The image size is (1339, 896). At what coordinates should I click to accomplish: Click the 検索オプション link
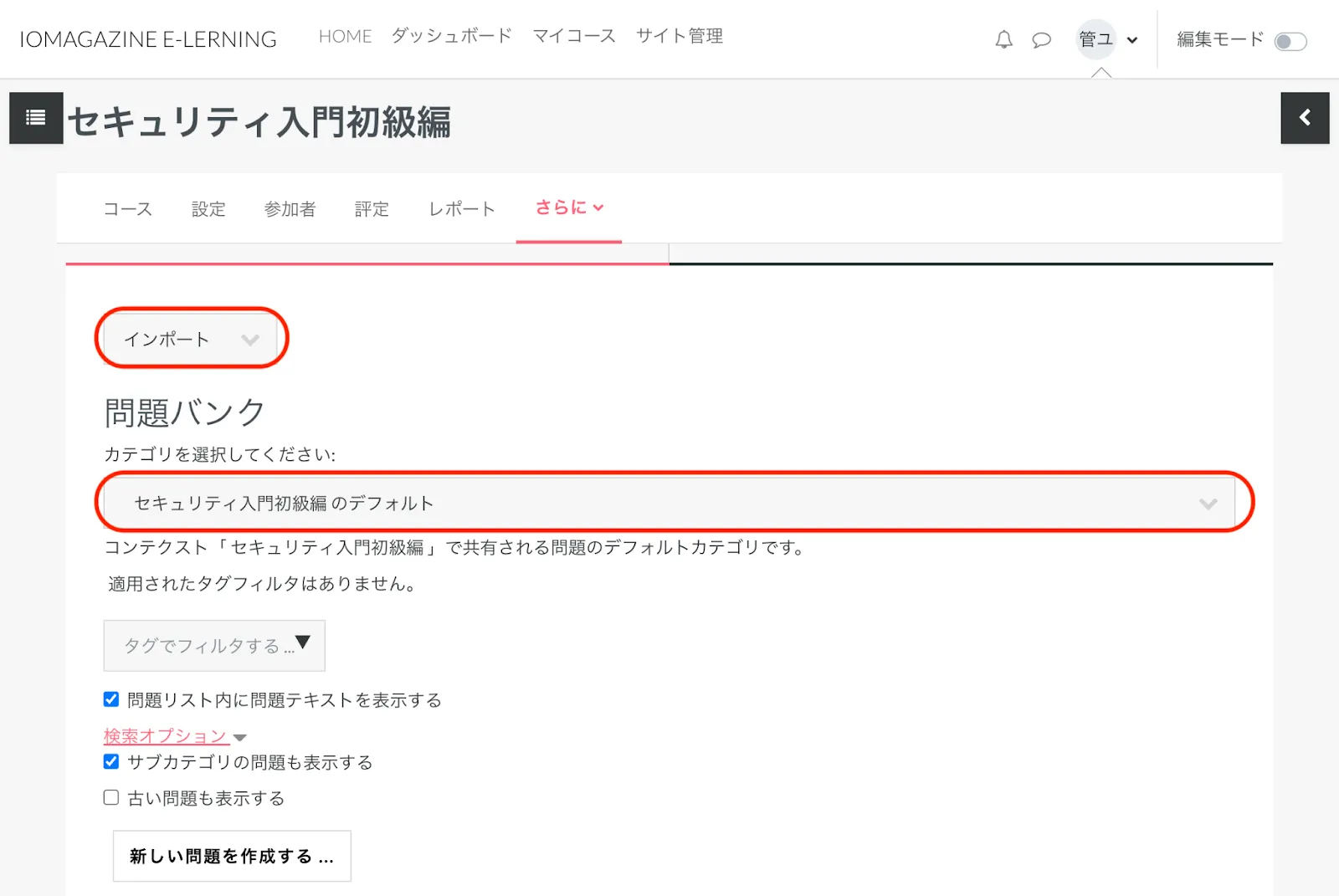tap(166, 736)
